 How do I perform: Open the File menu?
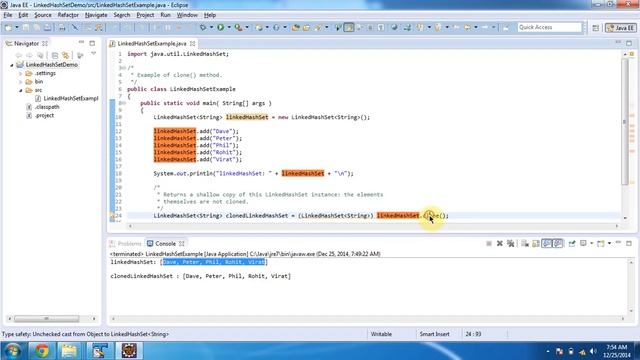(8, 15)
